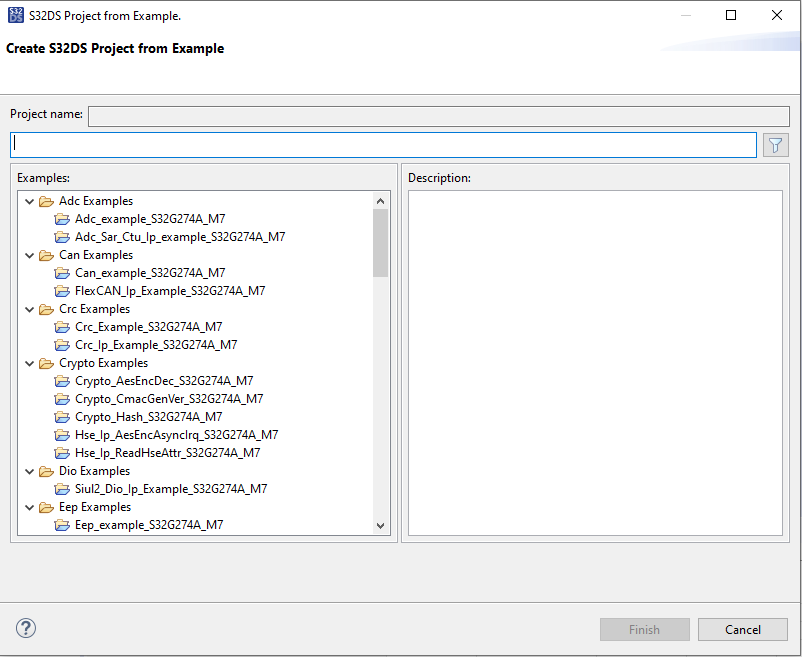Select Hse_Ip_ReadHseAttr_S32G274A_M7

(x=167, y=452)
